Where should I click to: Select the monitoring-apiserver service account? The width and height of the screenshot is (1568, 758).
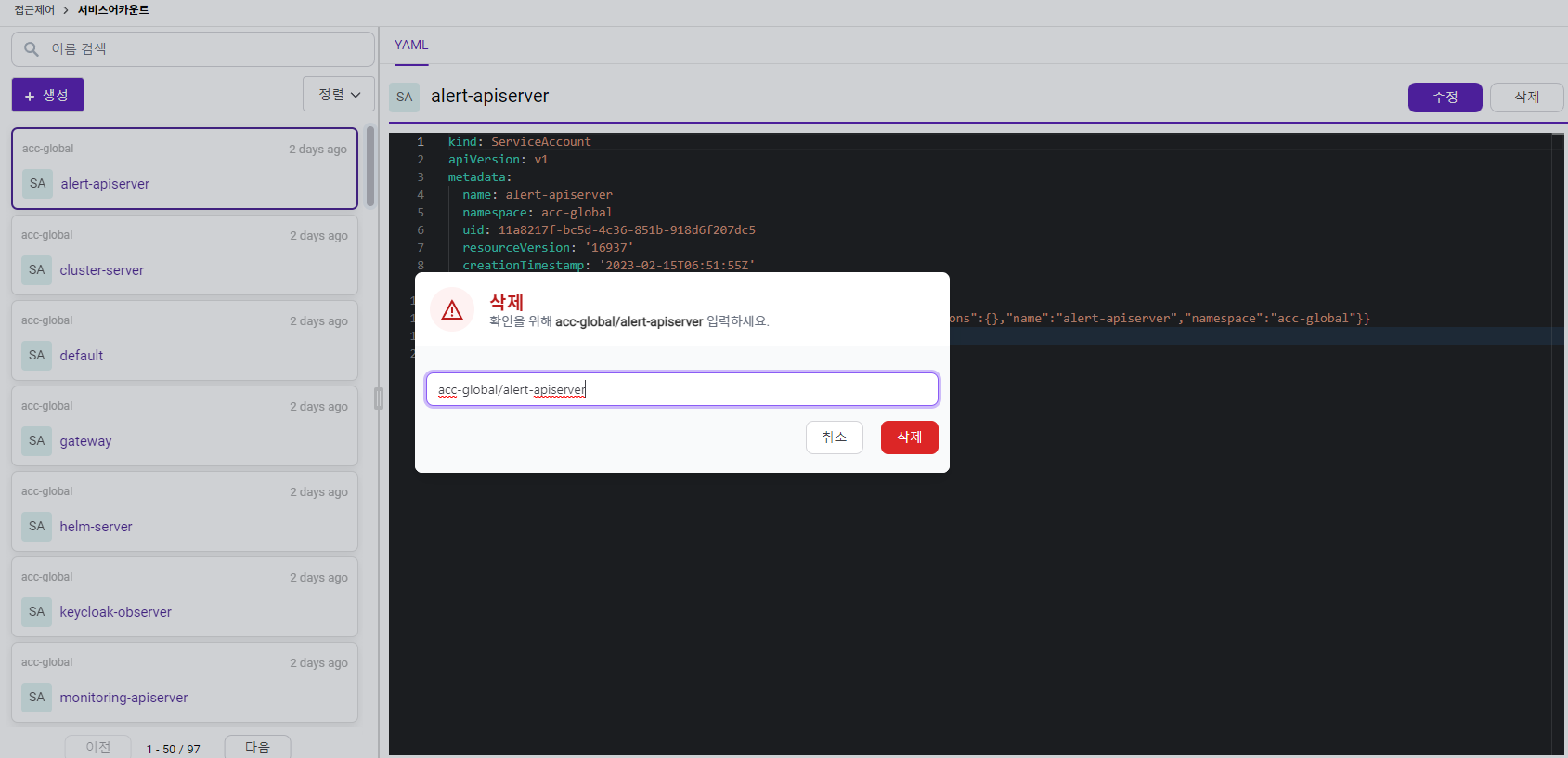pyautogui.click(x=185, y=682)
